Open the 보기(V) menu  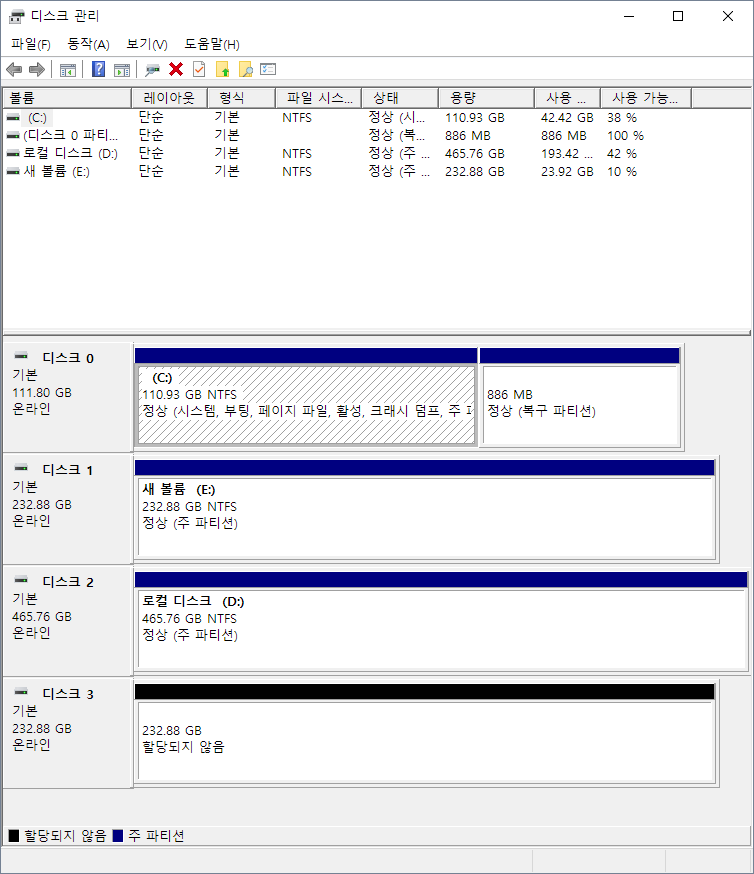[146, 44]
